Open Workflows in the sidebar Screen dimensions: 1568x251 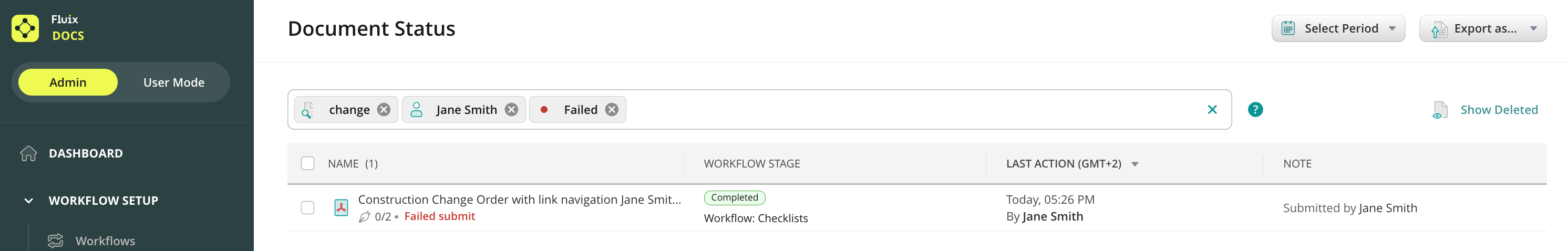(x=105, y=240)
